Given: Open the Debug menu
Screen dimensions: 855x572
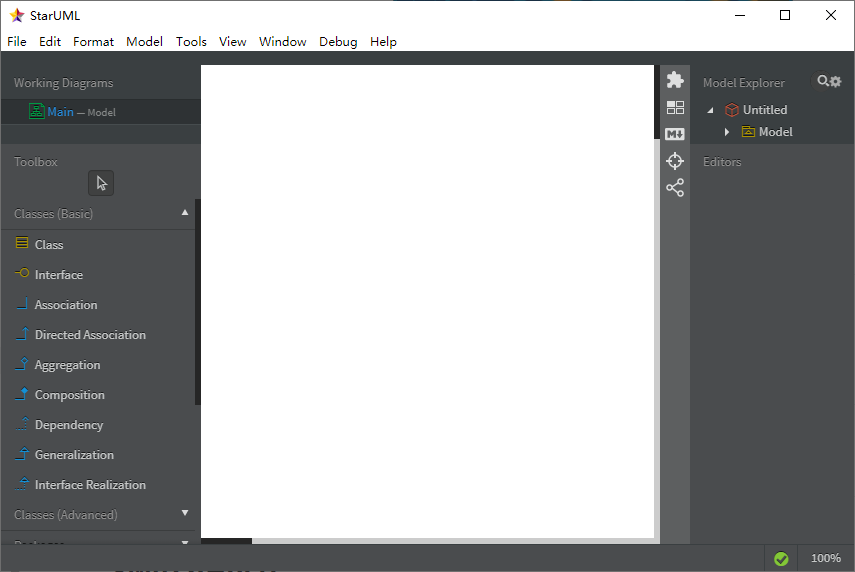Looking at the screenshot, I should [338, 42].
